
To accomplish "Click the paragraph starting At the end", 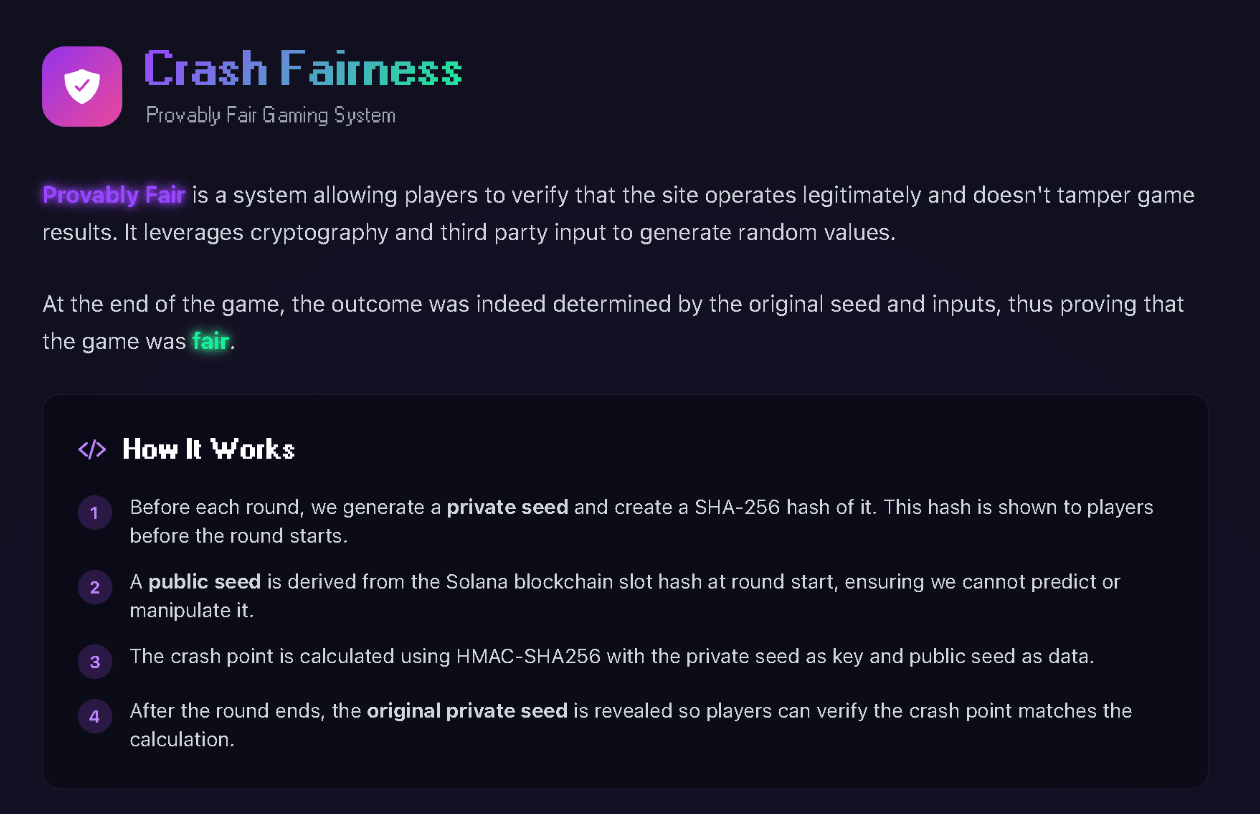I will click(612, 304).
